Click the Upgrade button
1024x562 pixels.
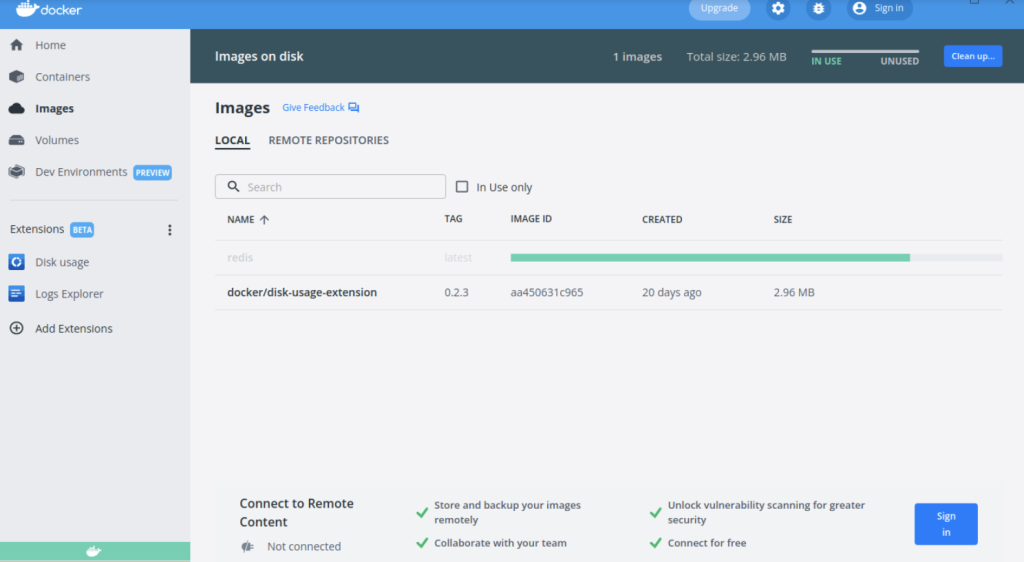point(719,8)
